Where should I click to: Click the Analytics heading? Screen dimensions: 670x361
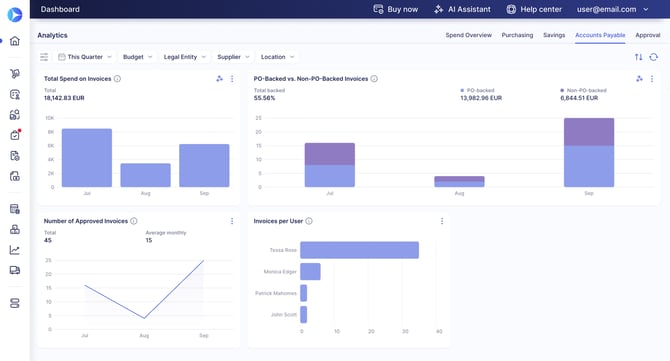click(x=52, y=35)
